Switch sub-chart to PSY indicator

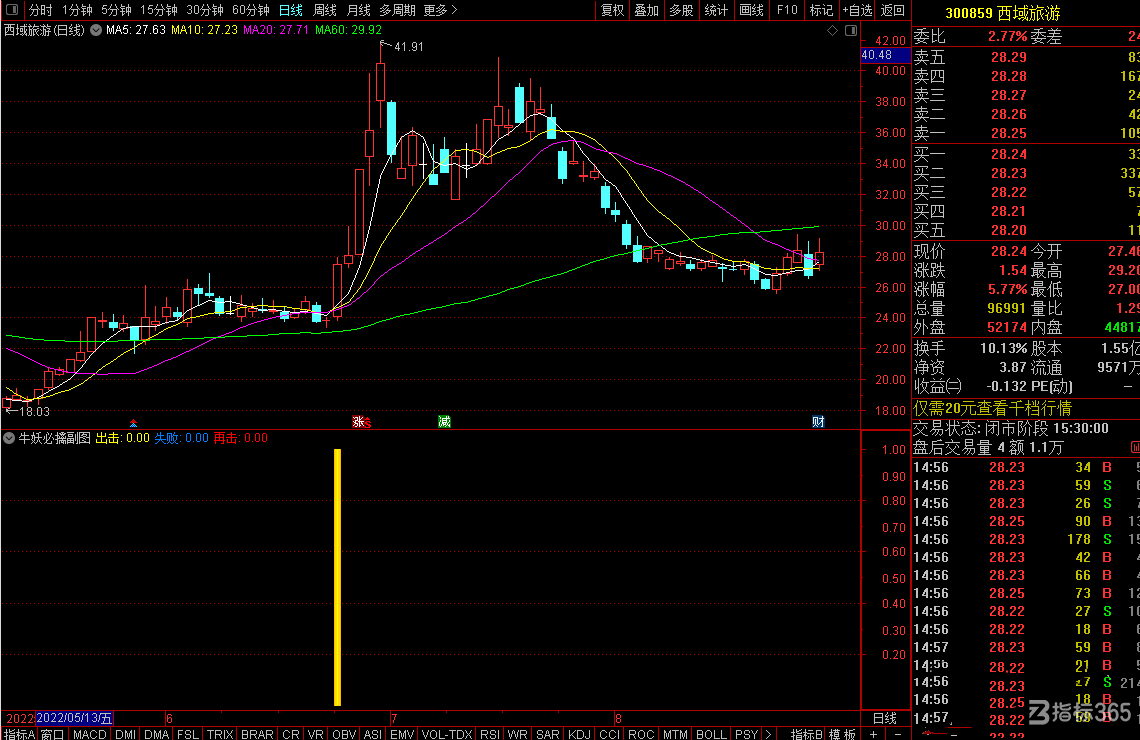[746, 734]
